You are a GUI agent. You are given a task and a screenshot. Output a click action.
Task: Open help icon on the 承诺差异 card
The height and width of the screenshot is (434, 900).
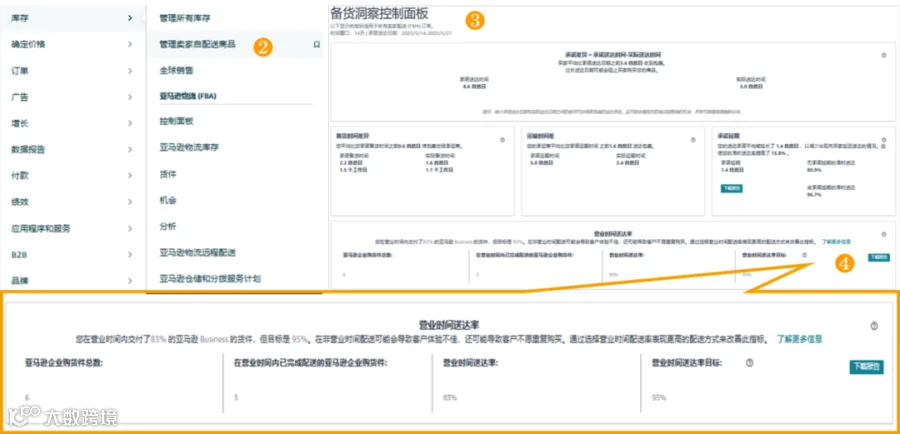coord(883,56)
